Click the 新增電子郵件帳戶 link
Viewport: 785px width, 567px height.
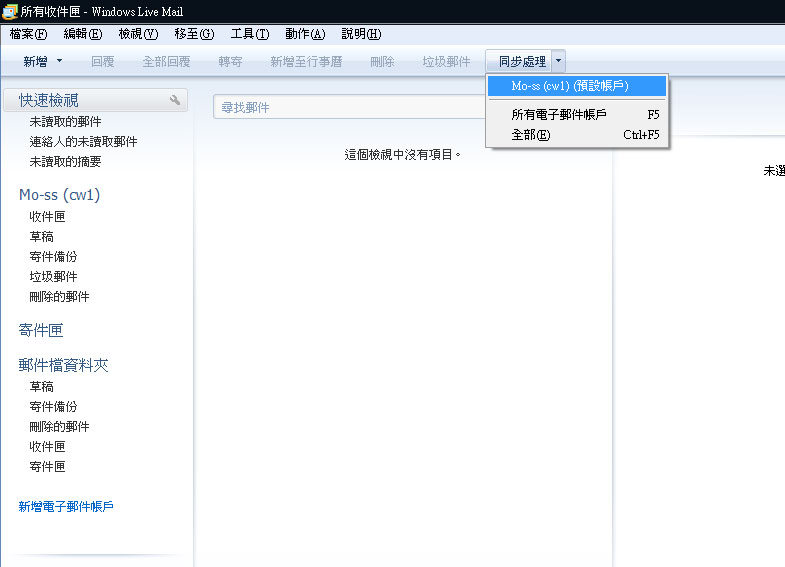66,507
